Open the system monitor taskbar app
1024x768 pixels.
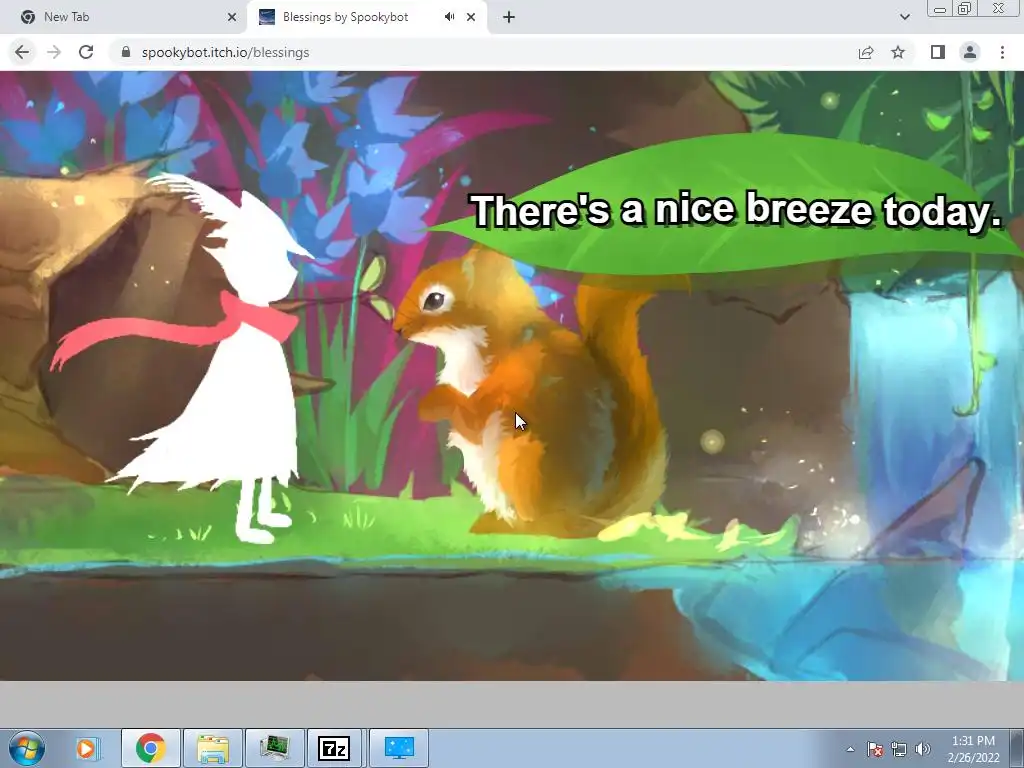[x=274, y=748]
